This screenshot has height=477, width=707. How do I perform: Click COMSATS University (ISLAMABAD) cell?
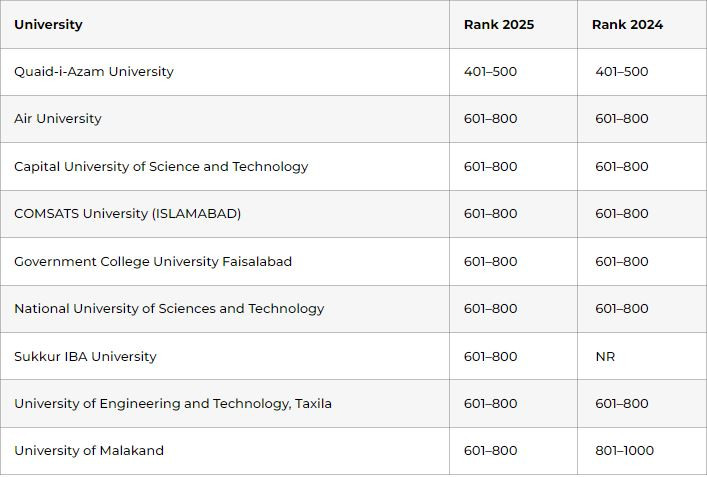[x=127, y=214]
